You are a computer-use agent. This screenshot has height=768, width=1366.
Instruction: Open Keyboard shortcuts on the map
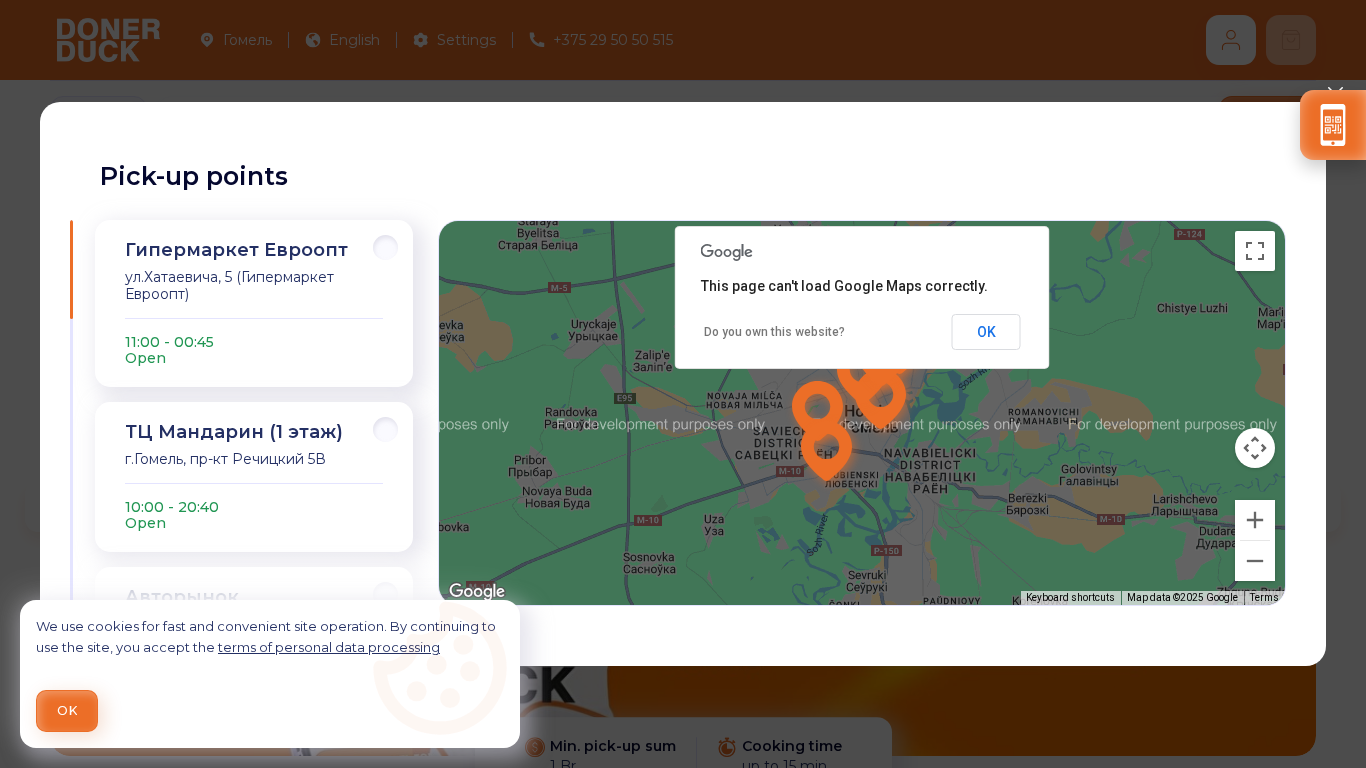click(1070, 598)
